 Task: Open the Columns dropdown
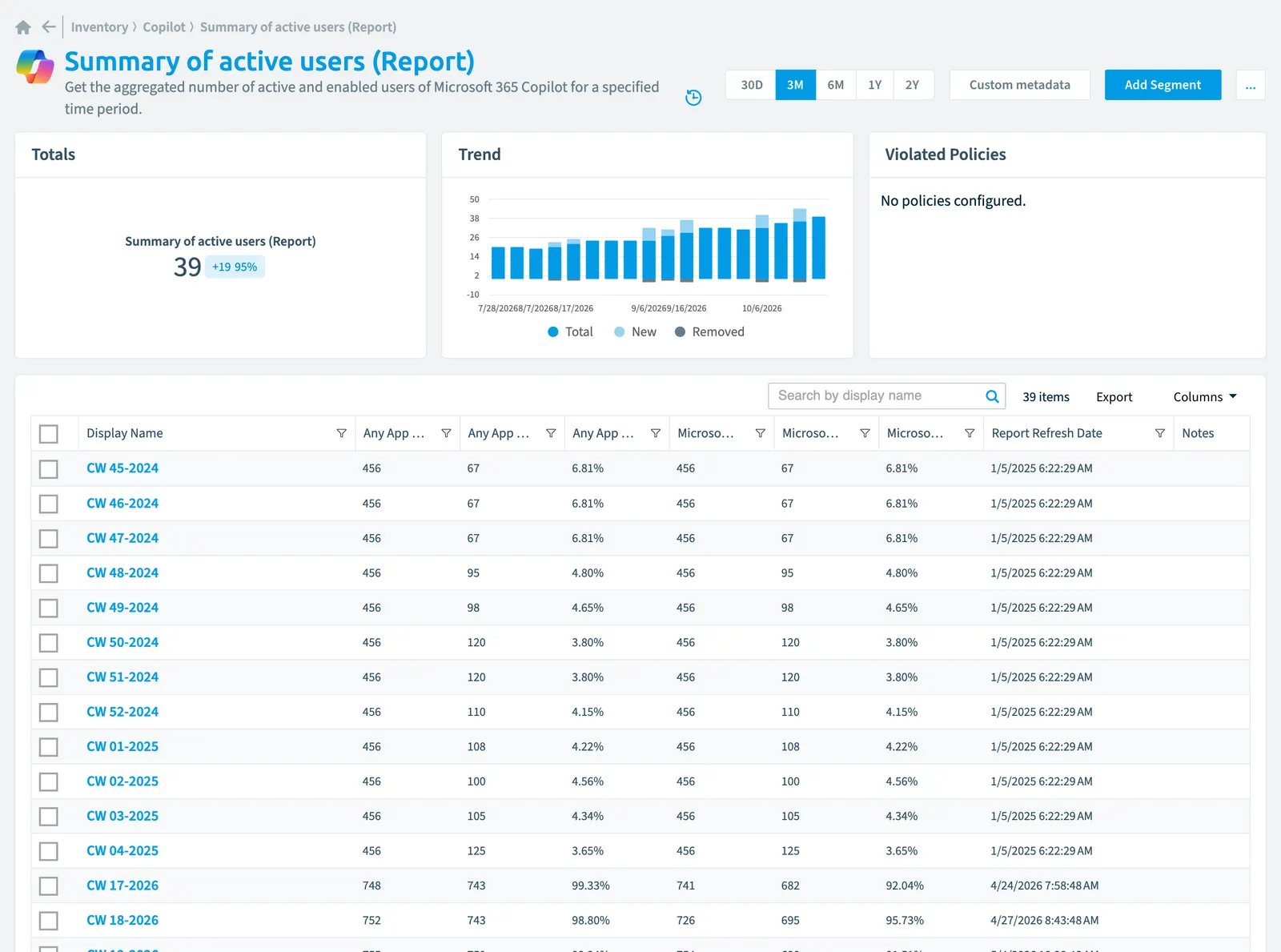[1205, 397]
